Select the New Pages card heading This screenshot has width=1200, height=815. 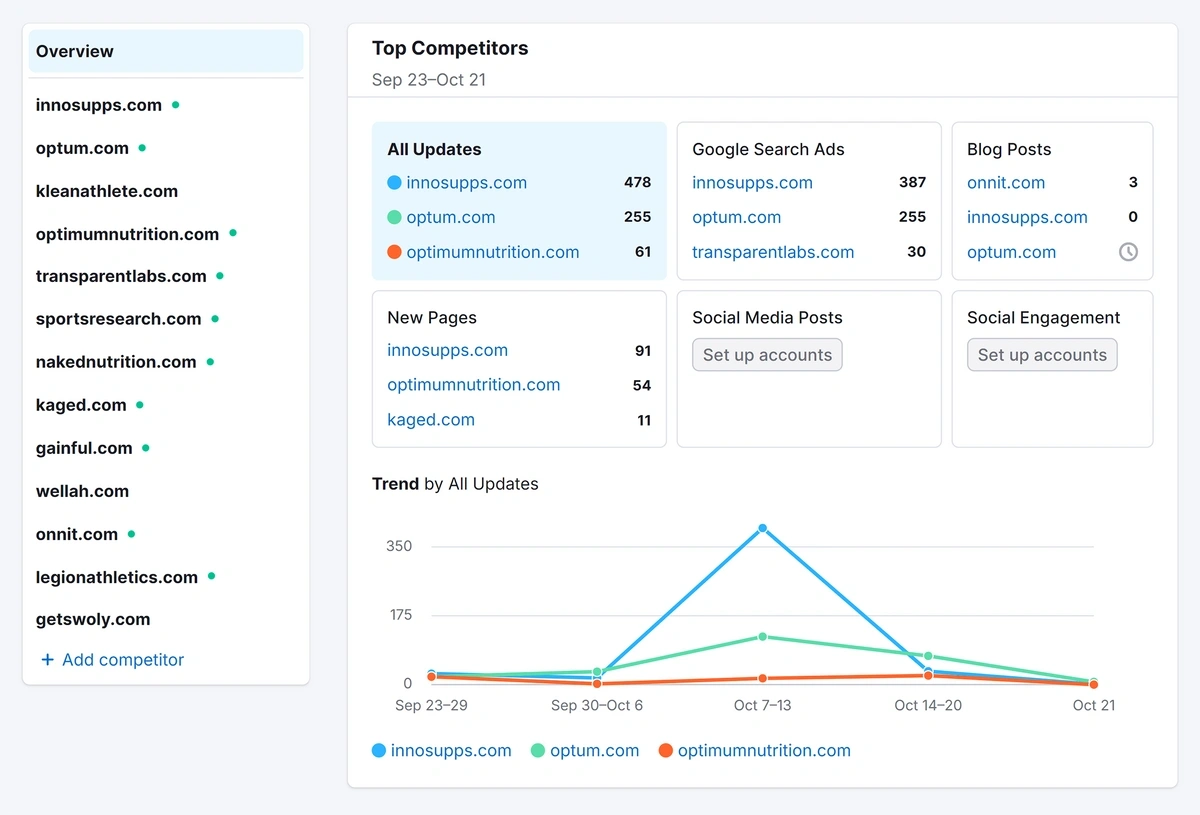(x=432, y=317)
